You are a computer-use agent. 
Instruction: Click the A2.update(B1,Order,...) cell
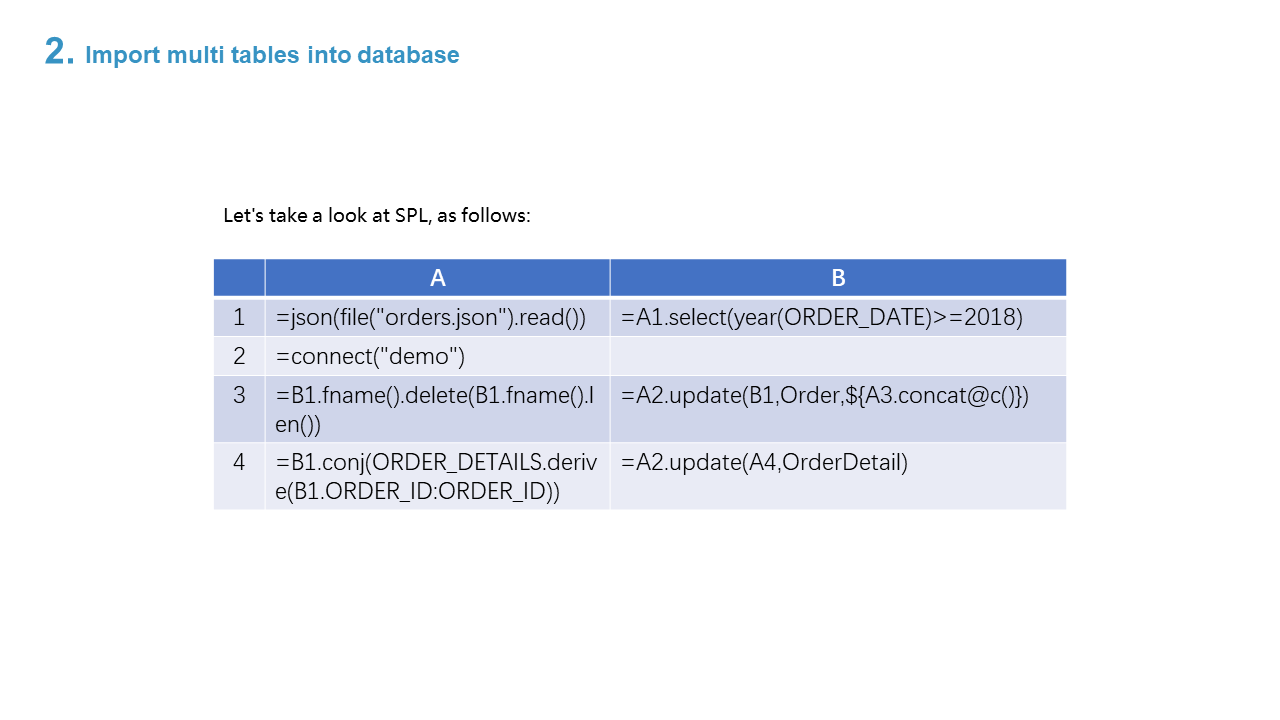point(825,395)
